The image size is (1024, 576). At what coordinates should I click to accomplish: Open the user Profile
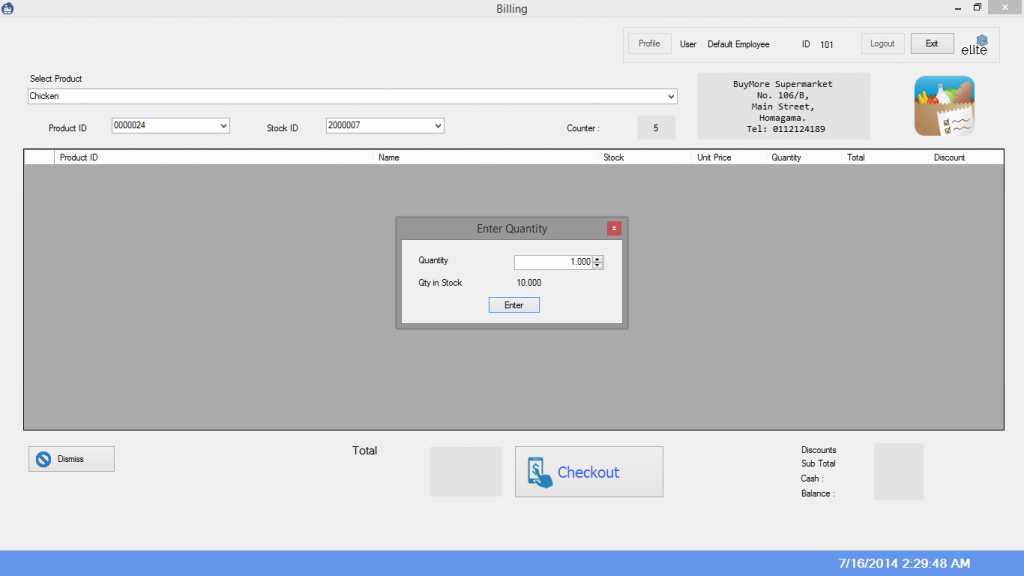tap(649, 44)
